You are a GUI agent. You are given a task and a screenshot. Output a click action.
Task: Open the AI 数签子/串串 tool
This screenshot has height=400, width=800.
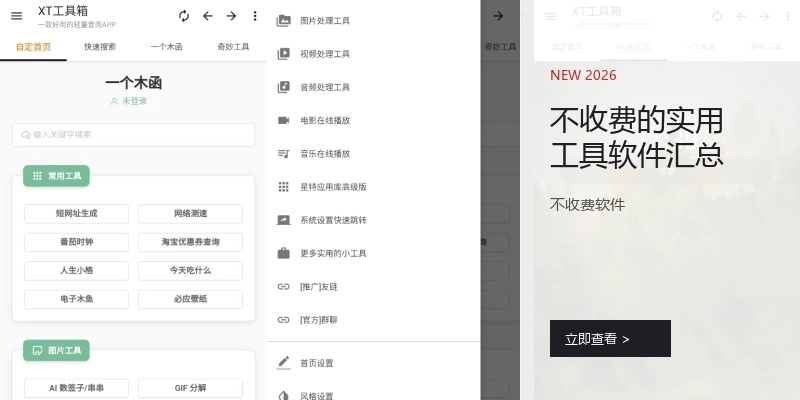click(77, 388)
